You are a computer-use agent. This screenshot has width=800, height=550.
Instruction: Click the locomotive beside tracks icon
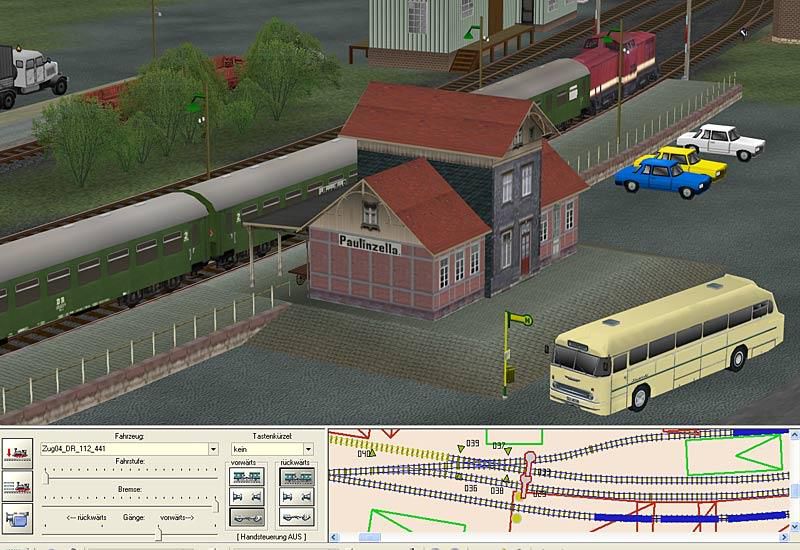tap(17, 488)
